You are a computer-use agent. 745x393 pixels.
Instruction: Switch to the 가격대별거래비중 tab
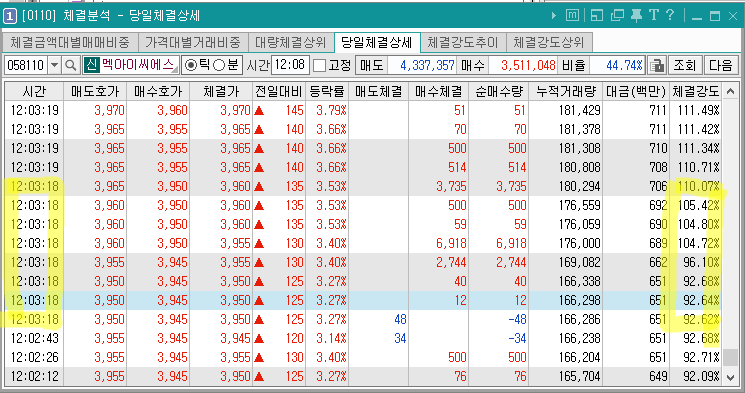point(193,43)
